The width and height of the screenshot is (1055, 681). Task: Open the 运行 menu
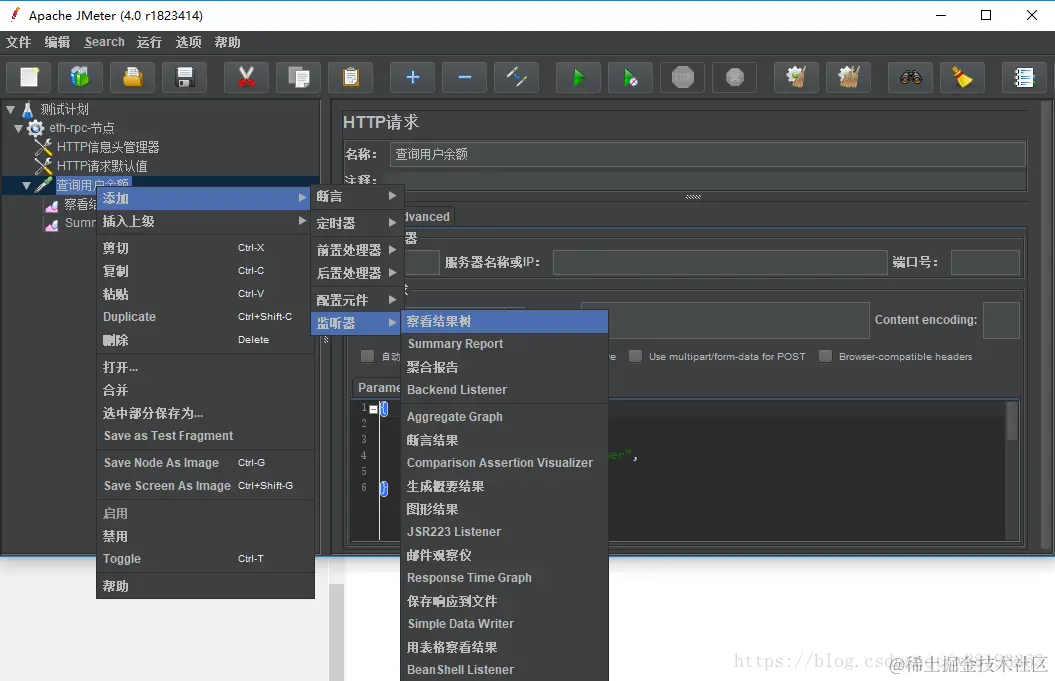tap(149, 42)
